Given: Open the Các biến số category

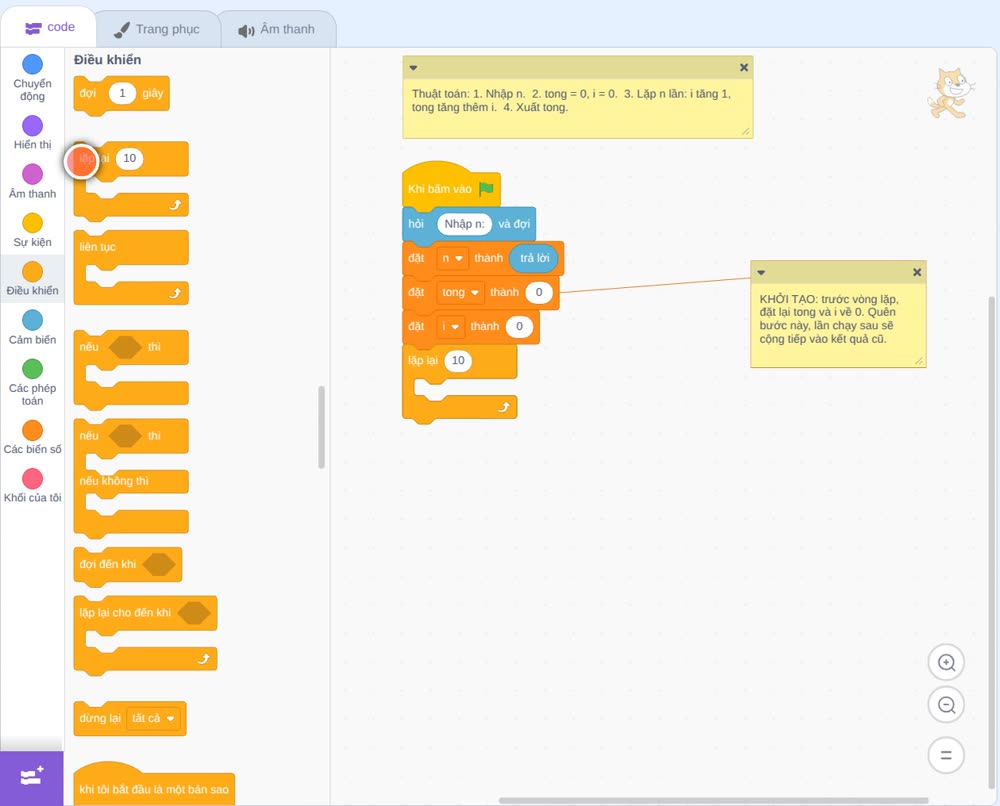Looking at the screenshot, I should 32,437.
